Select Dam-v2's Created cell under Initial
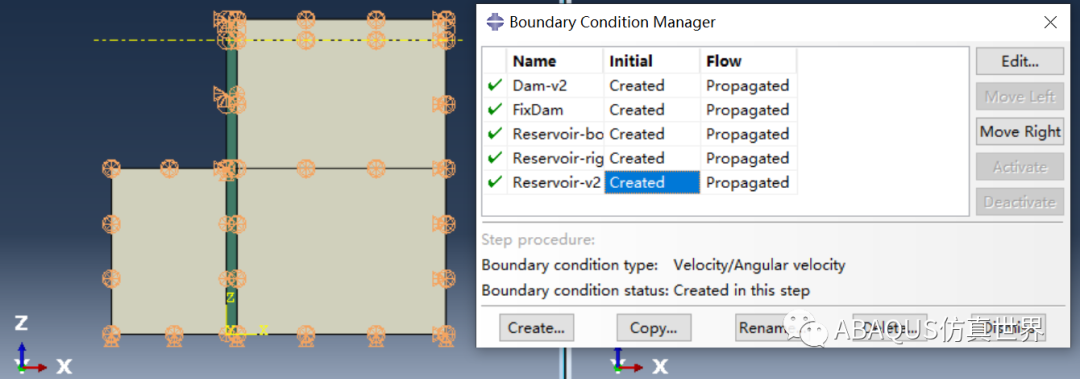The image size is (1080, 379). (x=652, y=86)
